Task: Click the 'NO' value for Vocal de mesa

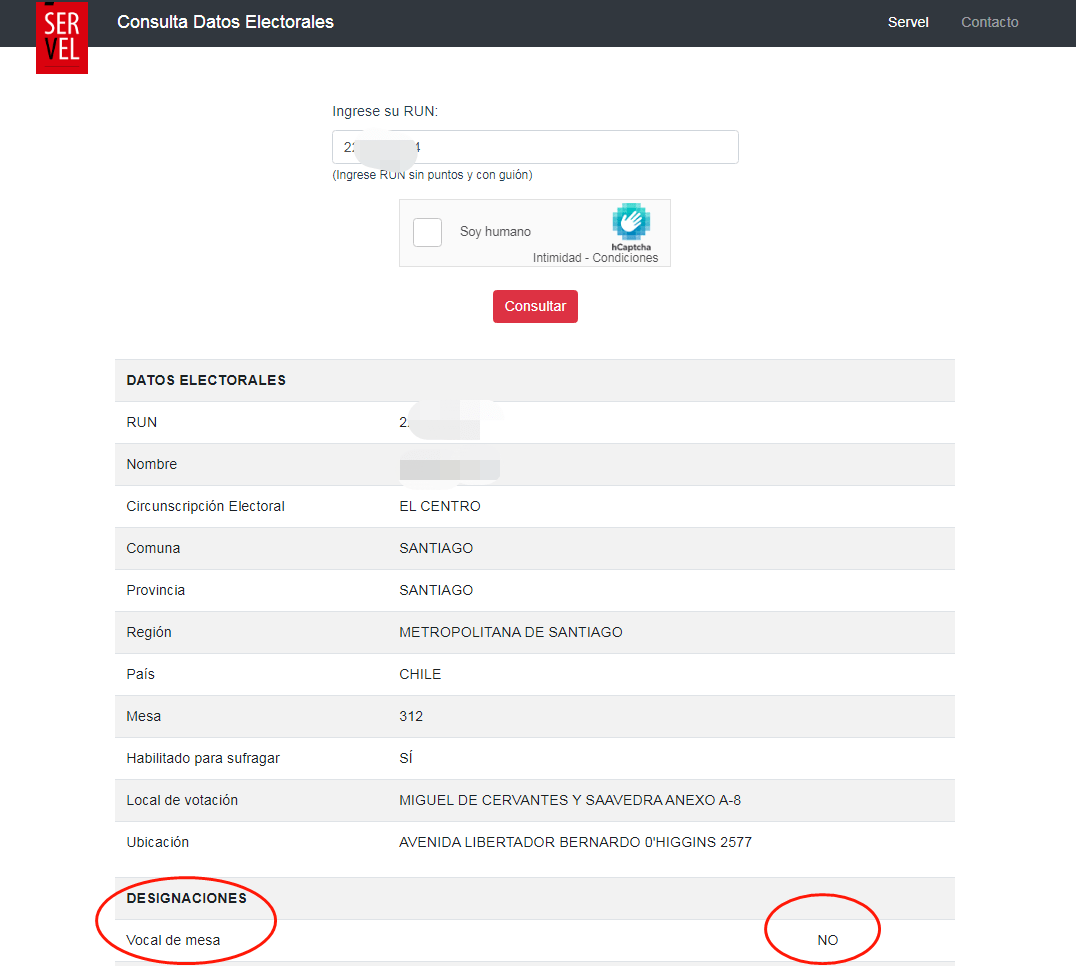Action: [827, 940]
